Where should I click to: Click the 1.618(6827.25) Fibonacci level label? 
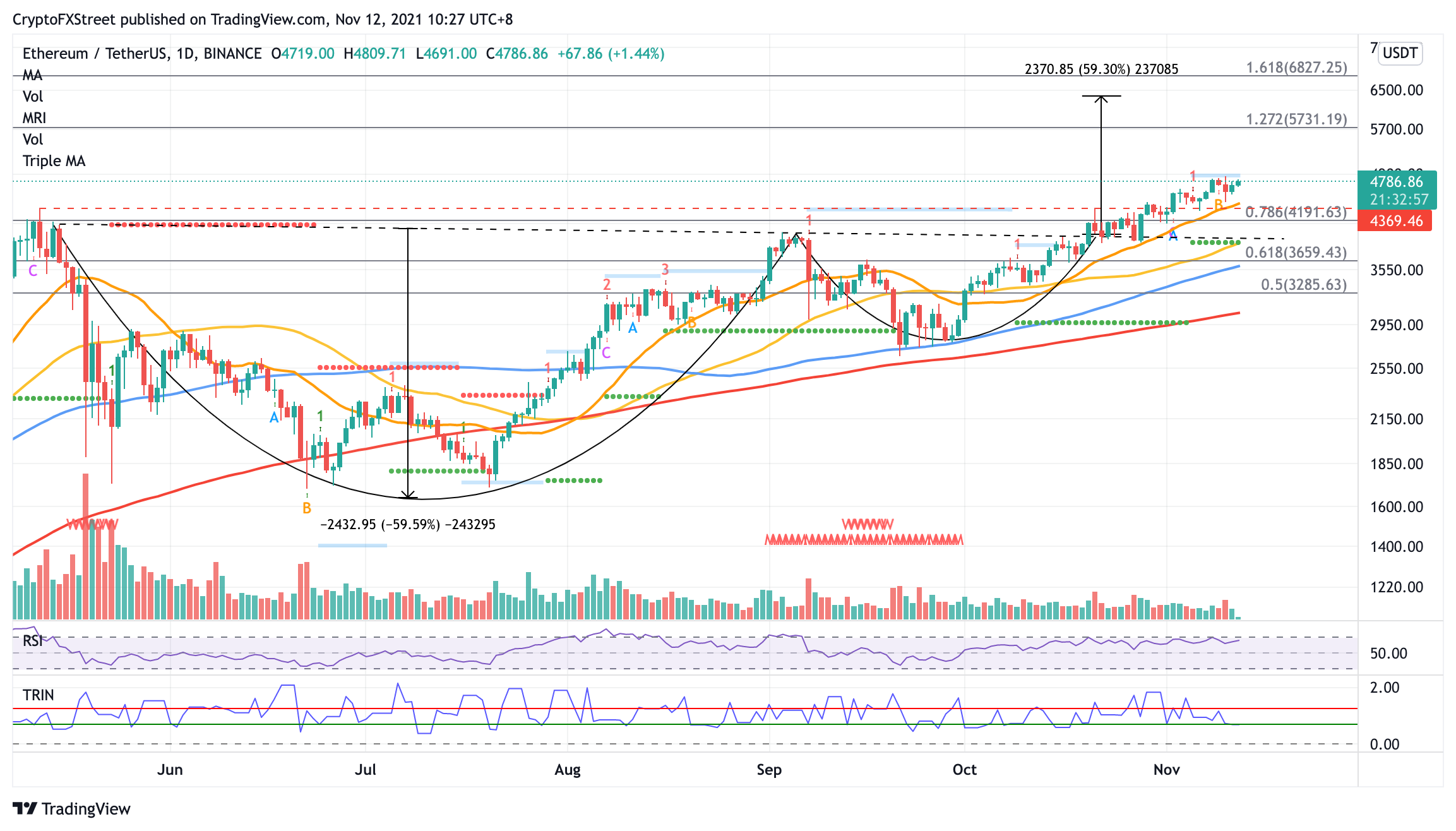point(1296,68)
